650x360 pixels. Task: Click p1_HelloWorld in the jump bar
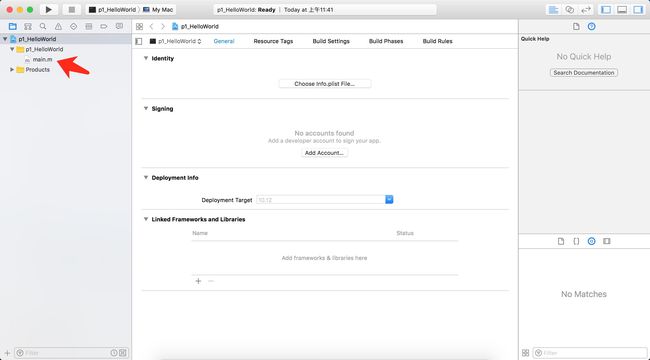pos(195,27)
